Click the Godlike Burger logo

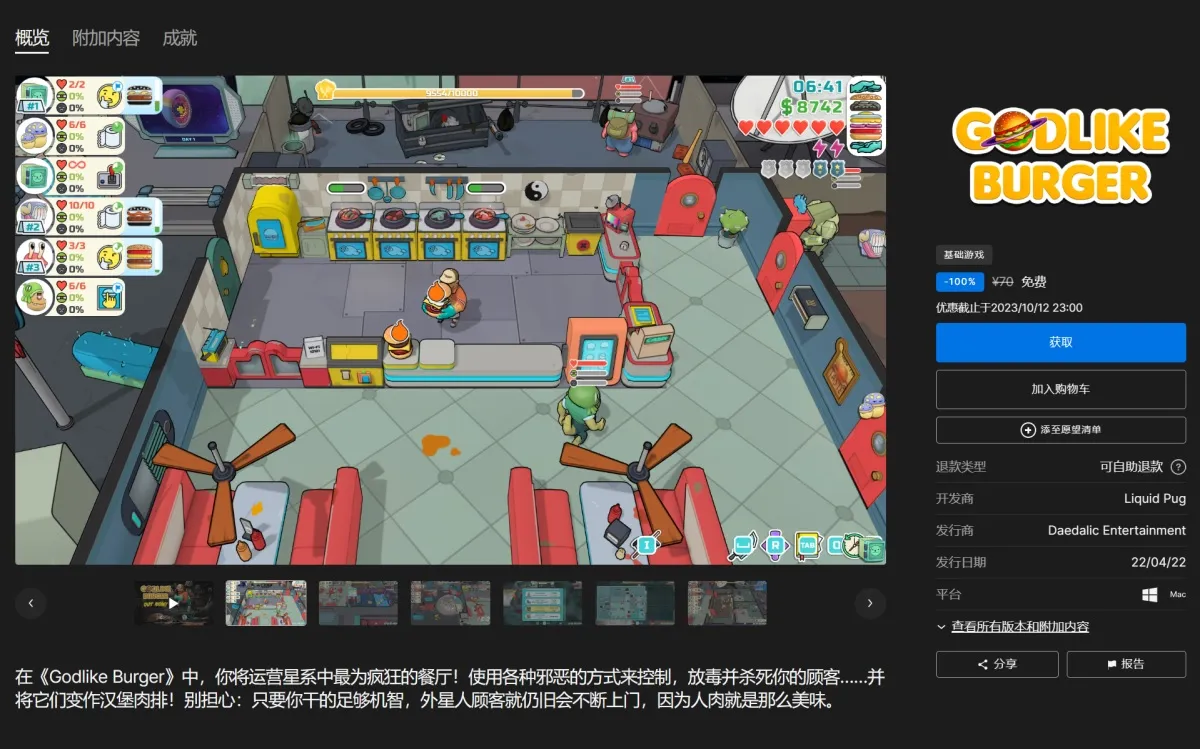pos(1061,155)
